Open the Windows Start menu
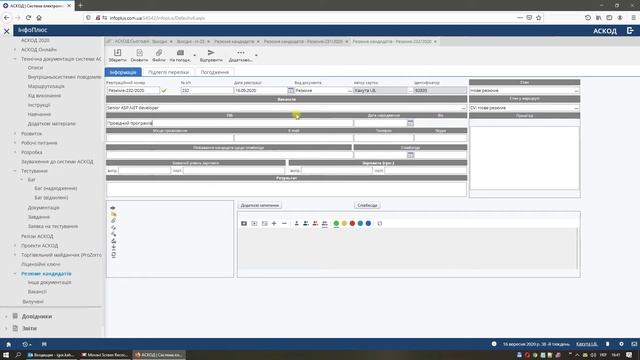 pos(6,355)
